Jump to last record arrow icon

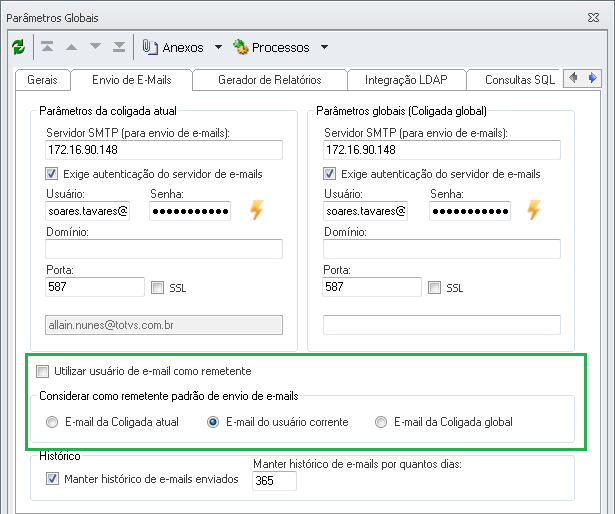pos(119,47)
